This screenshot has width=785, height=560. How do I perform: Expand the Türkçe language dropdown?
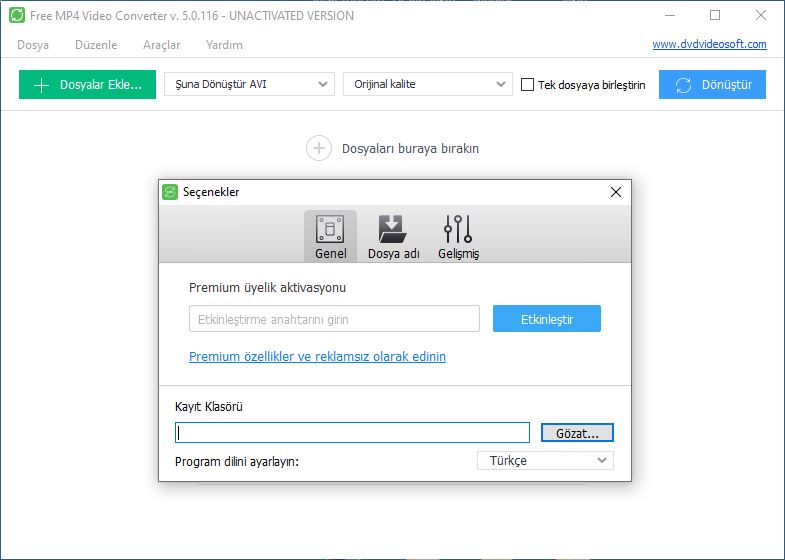pyautogui.click(x=545, y=460)
